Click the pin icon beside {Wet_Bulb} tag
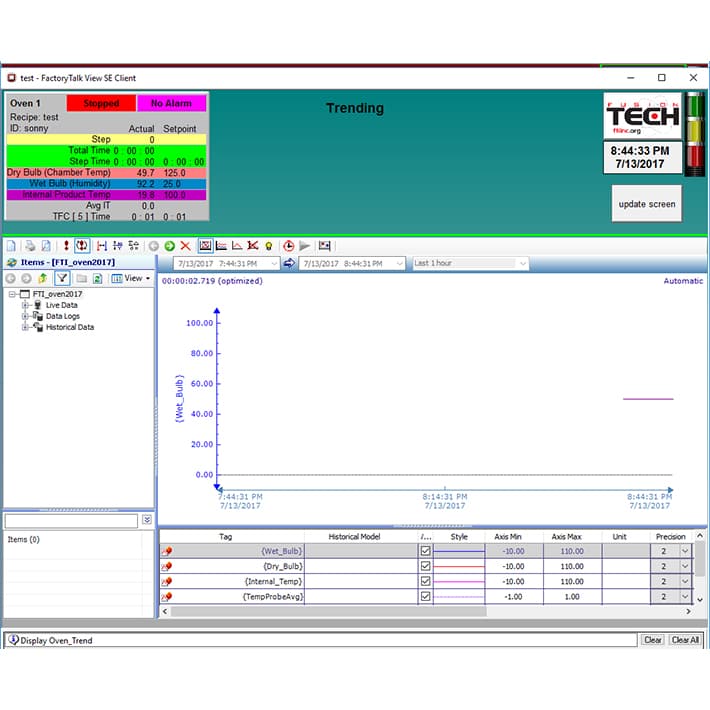 [167, 551]
